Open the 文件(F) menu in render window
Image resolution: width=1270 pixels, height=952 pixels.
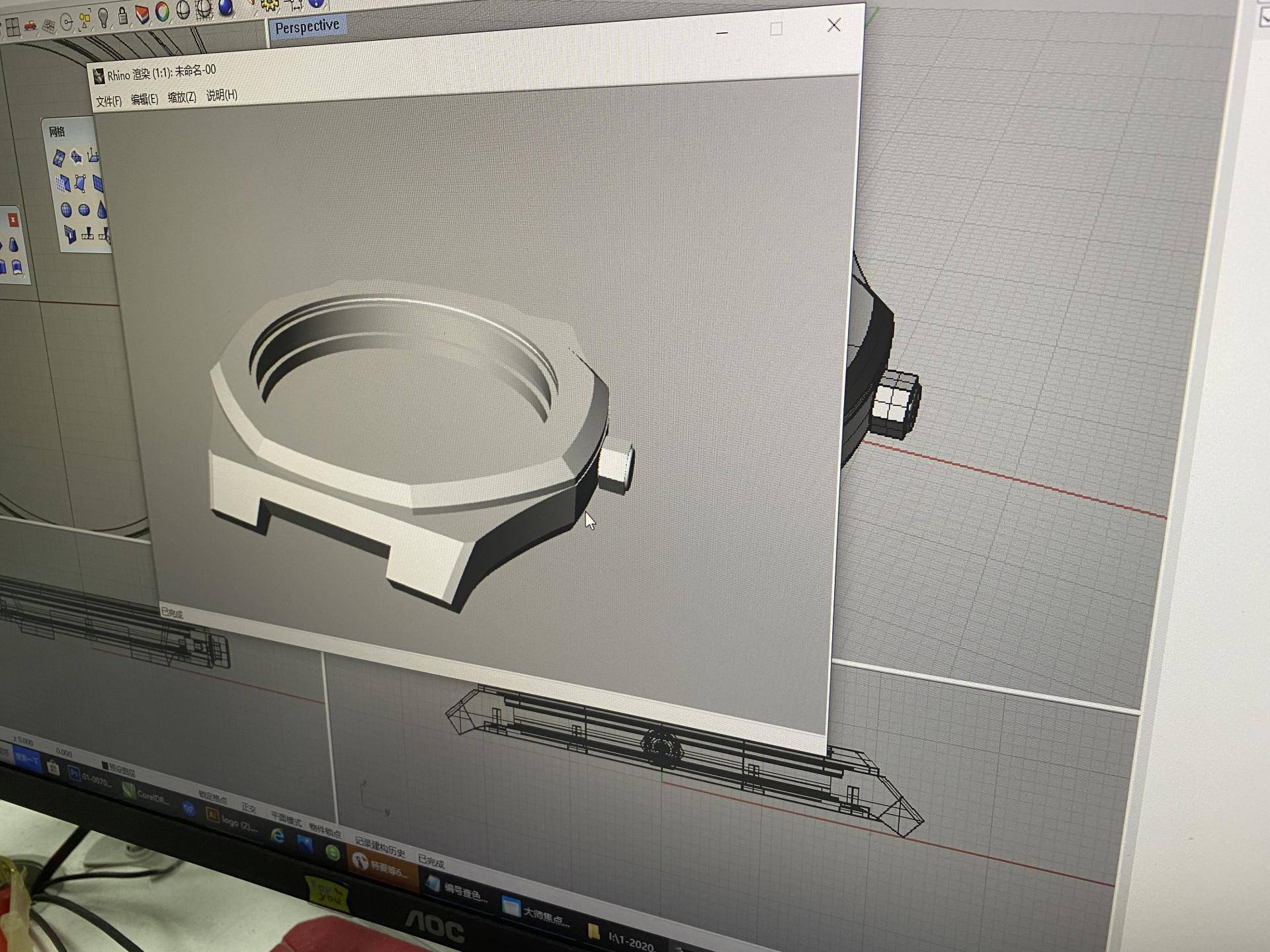coord(108,101)
